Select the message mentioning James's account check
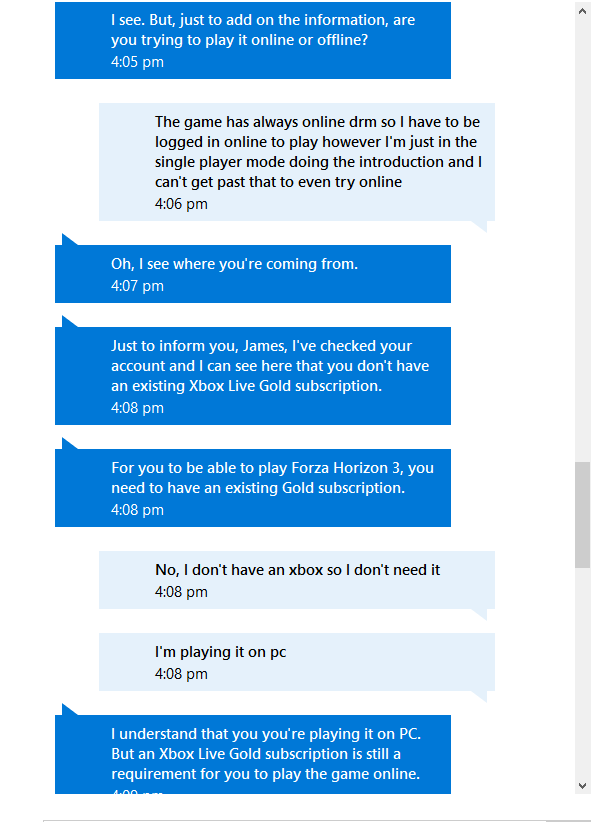The height and width of the screenshot is (822, 591). coord(253,376)
